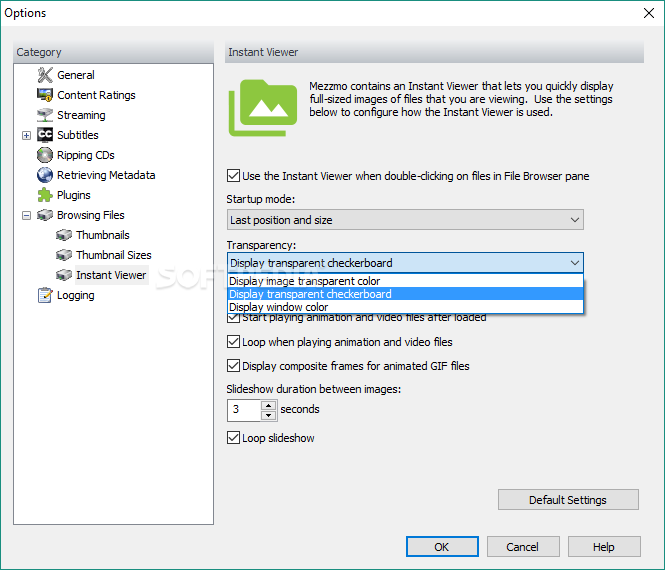Select the Subtitles category label

pyautogui.click(x=78, y=135)
